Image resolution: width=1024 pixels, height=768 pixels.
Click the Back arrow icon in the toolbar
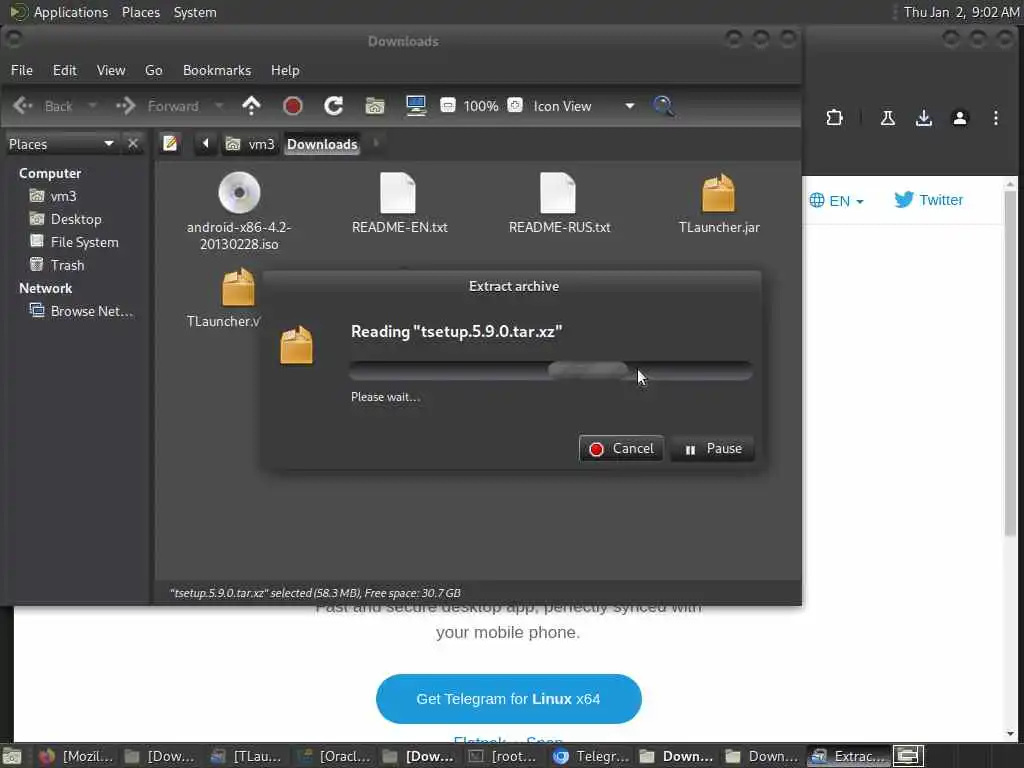click(23, 106)
